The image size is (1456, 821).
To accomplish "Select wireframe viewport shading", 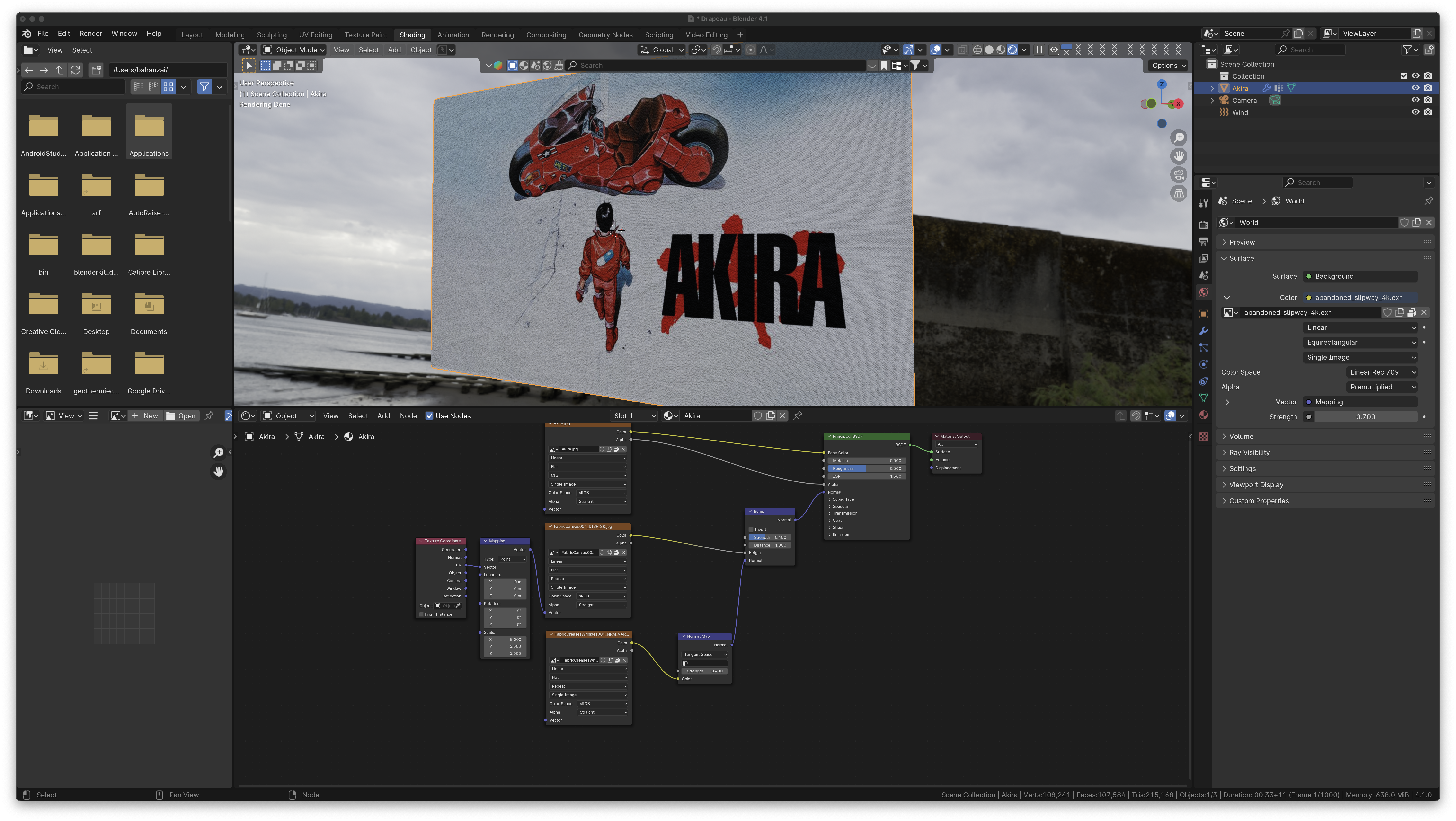I will click(x=977, y=50).
